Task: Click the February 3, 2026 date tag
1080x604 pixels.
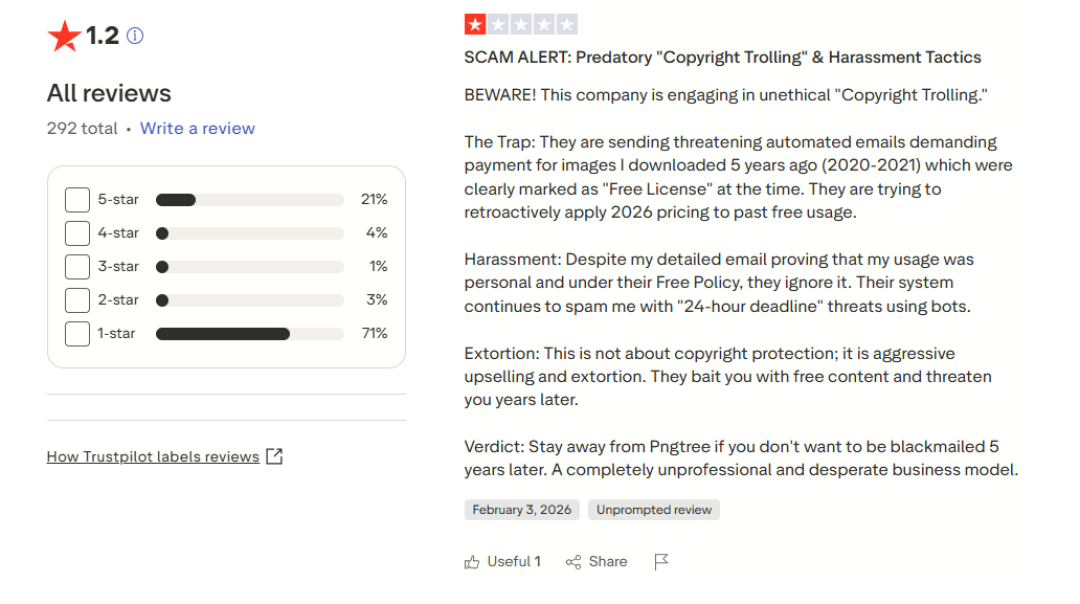Action: coord(522,510)
